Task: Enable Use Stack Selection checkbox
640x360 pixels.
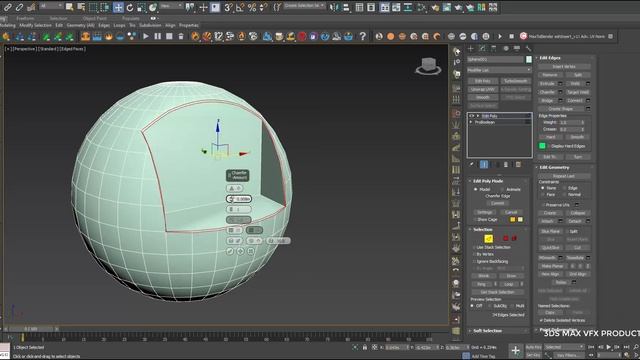Action: [474, 247]
